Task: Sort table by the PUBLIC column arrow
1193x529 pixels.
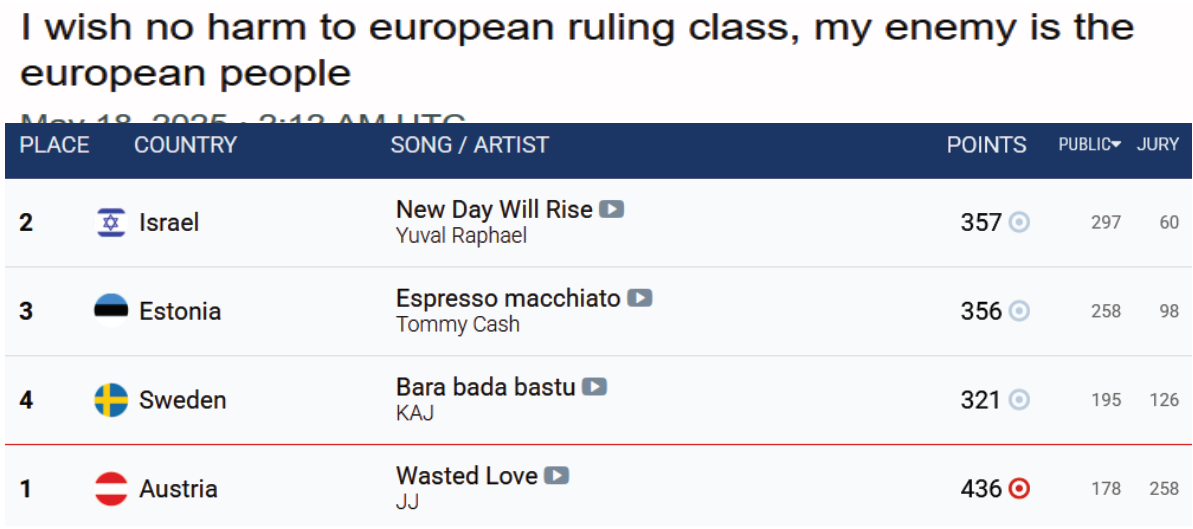Action: pos(1115,145)
